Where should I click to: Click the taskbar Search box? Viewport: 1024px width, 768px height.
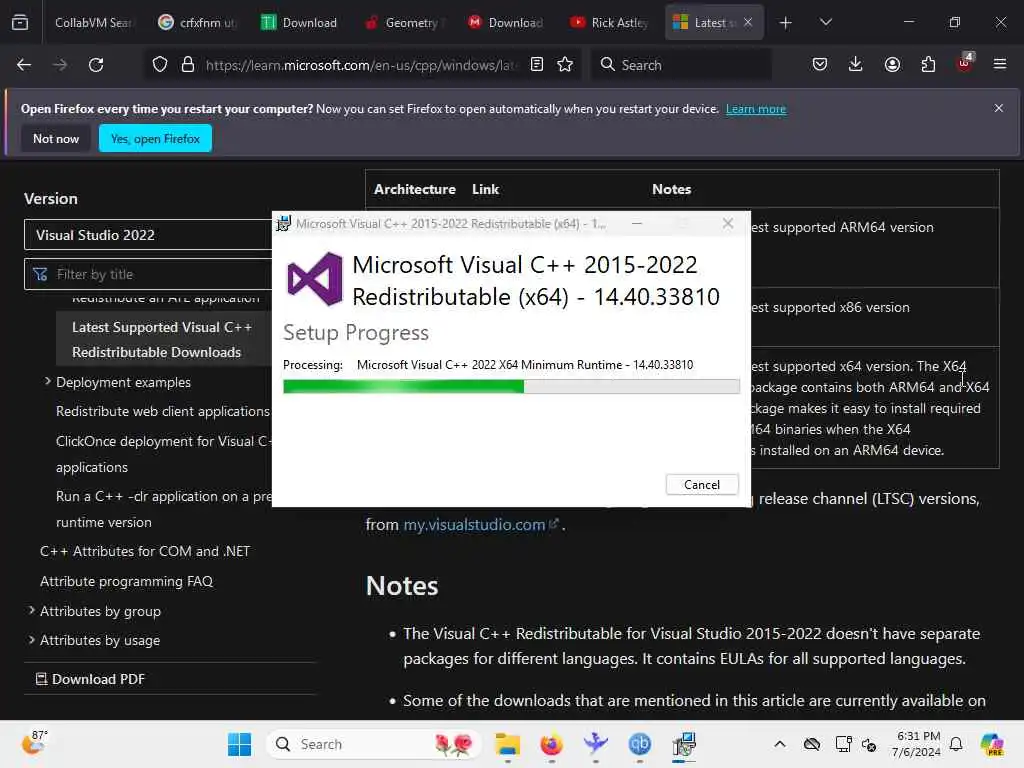[x=374, y=744]
